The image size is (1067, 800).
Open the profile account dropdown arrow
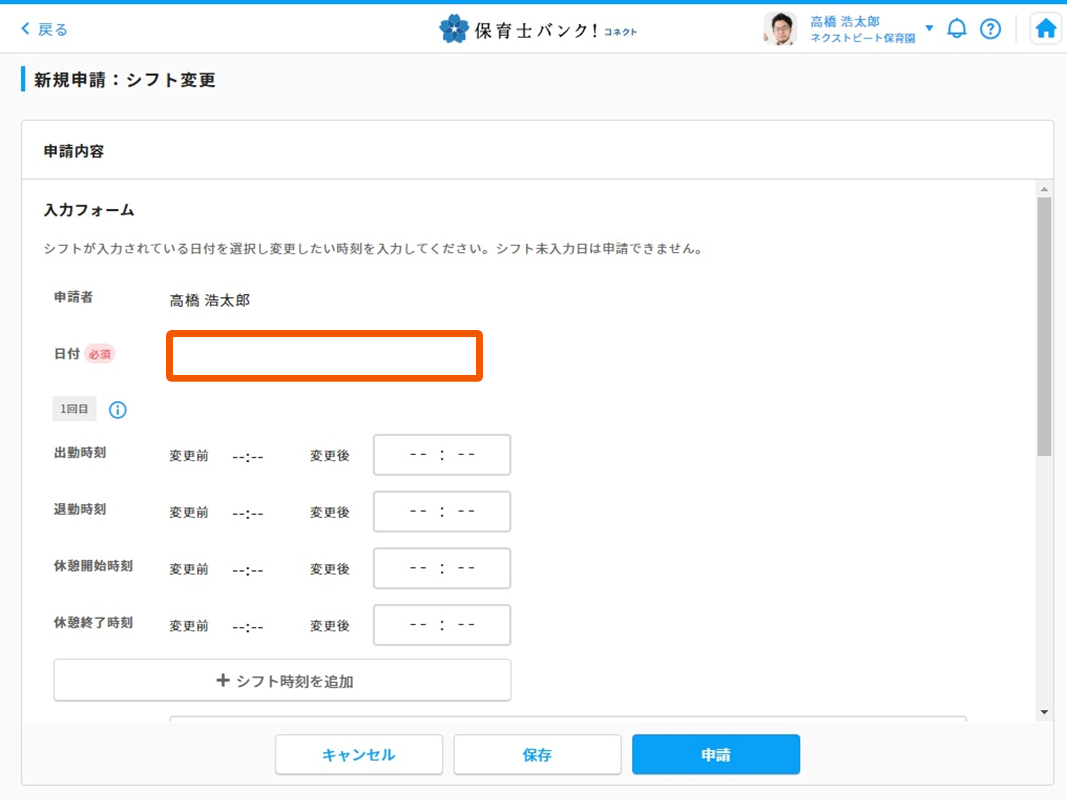[930, 28]
